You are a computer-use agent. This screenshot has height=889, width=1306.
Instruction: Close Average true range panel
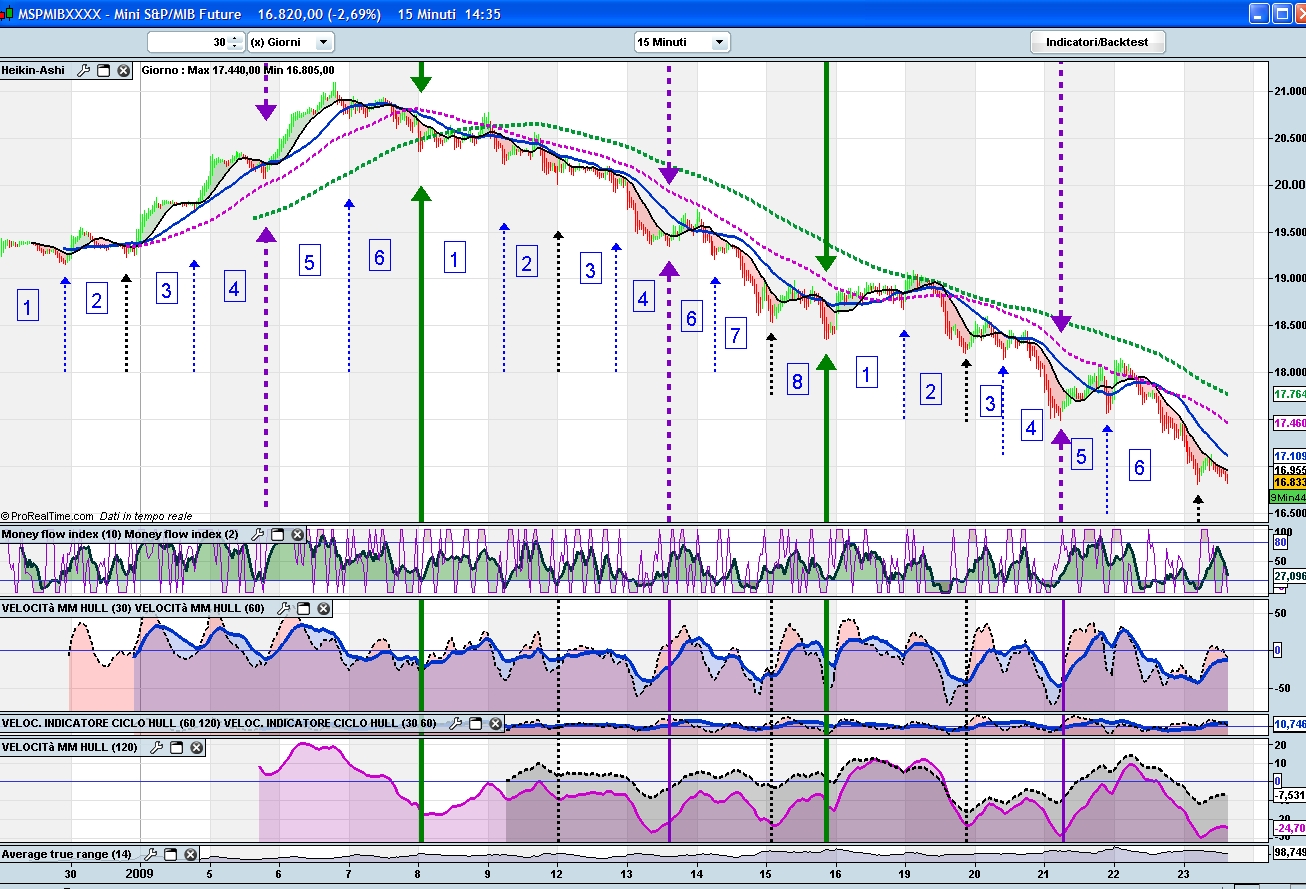(190, 854)
